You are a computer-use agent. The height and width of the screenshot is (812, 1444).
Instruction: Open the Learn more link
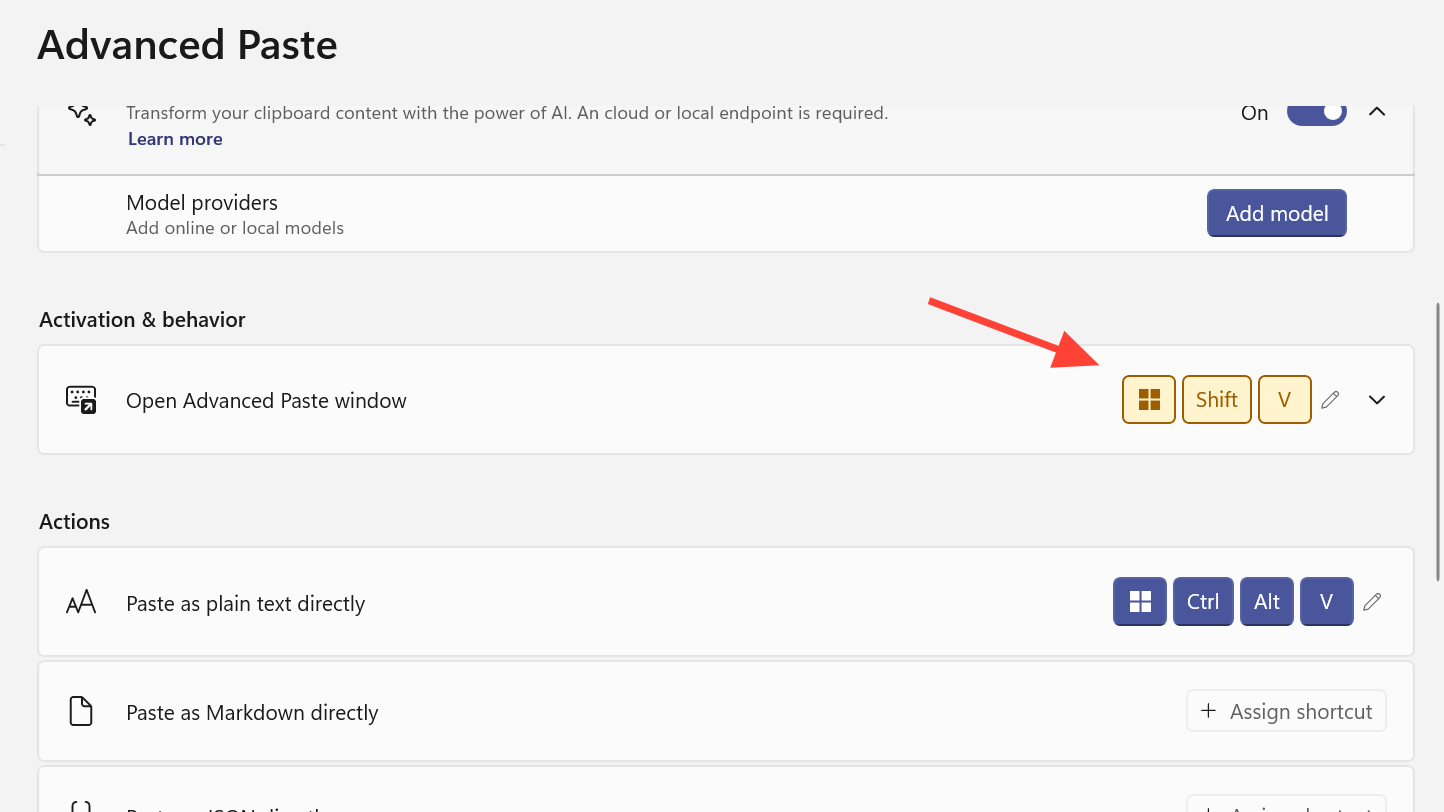pyautogui.click(x=175, y=139)
